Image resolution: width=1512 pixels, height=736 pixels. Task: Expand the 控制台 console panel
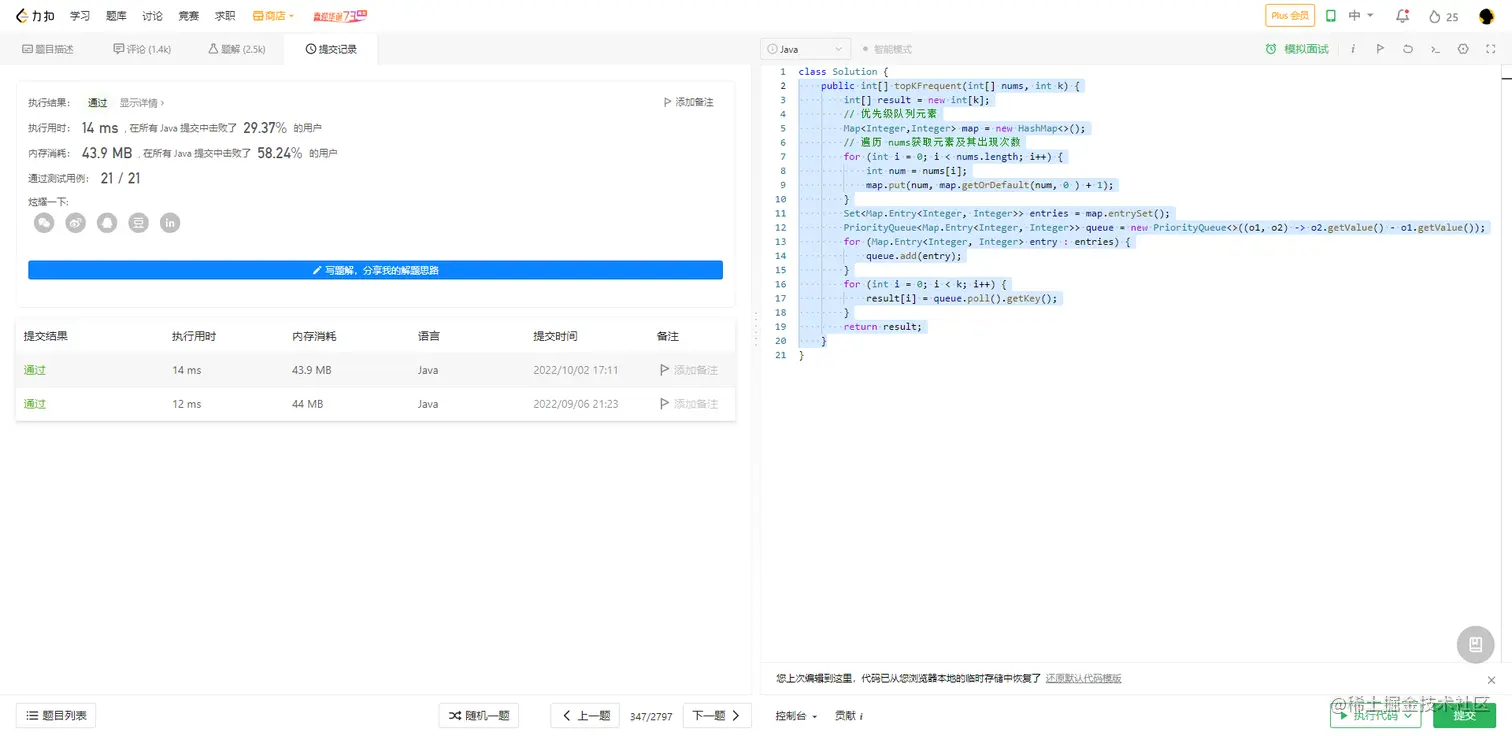pos(796,716)
